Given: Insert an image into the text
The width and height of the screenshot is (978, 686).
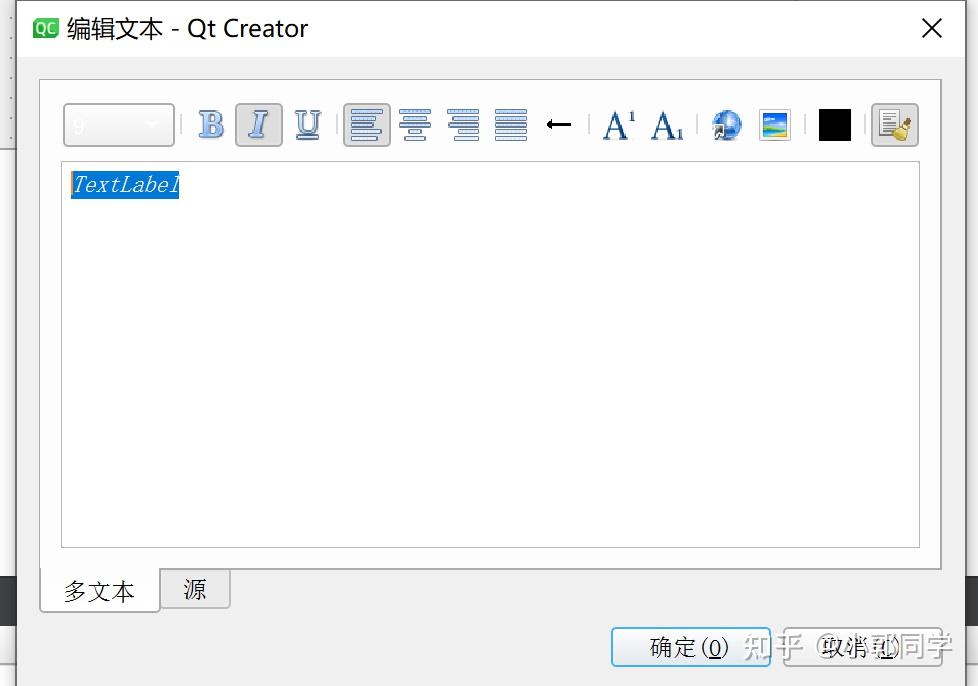Looking at the screenshot, I should (x=775, y=124).
